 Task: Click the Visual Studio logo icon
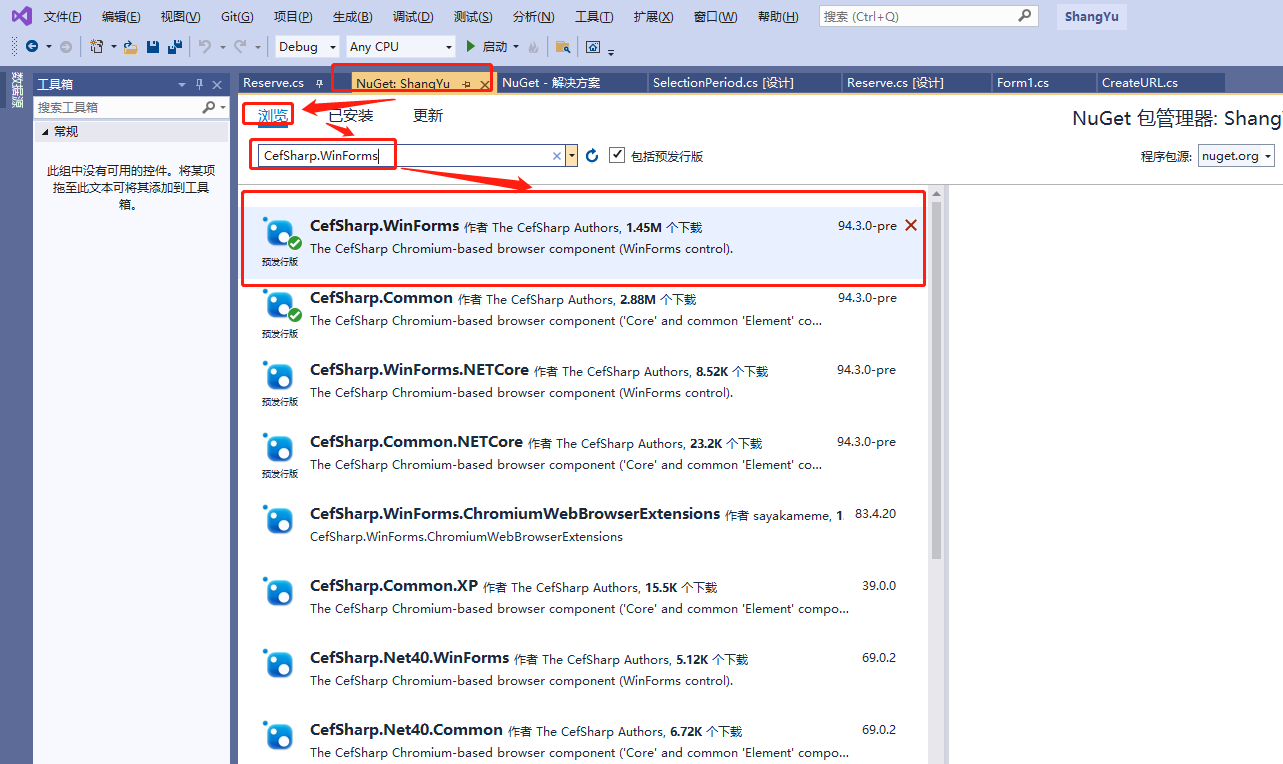tap(21, 16)
